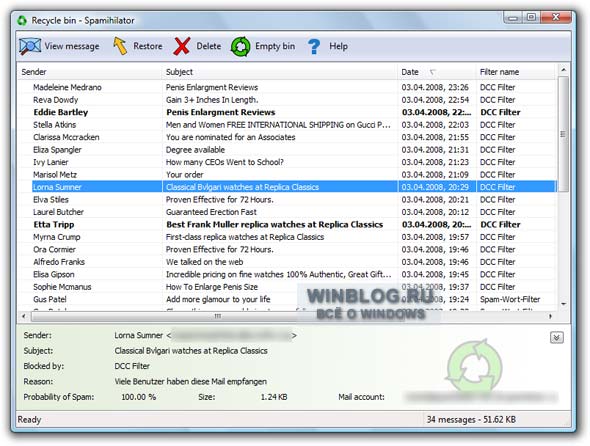Collapse the message details panel chevron
The width and height of the screenshot is (590, 446).
(557, 338)
